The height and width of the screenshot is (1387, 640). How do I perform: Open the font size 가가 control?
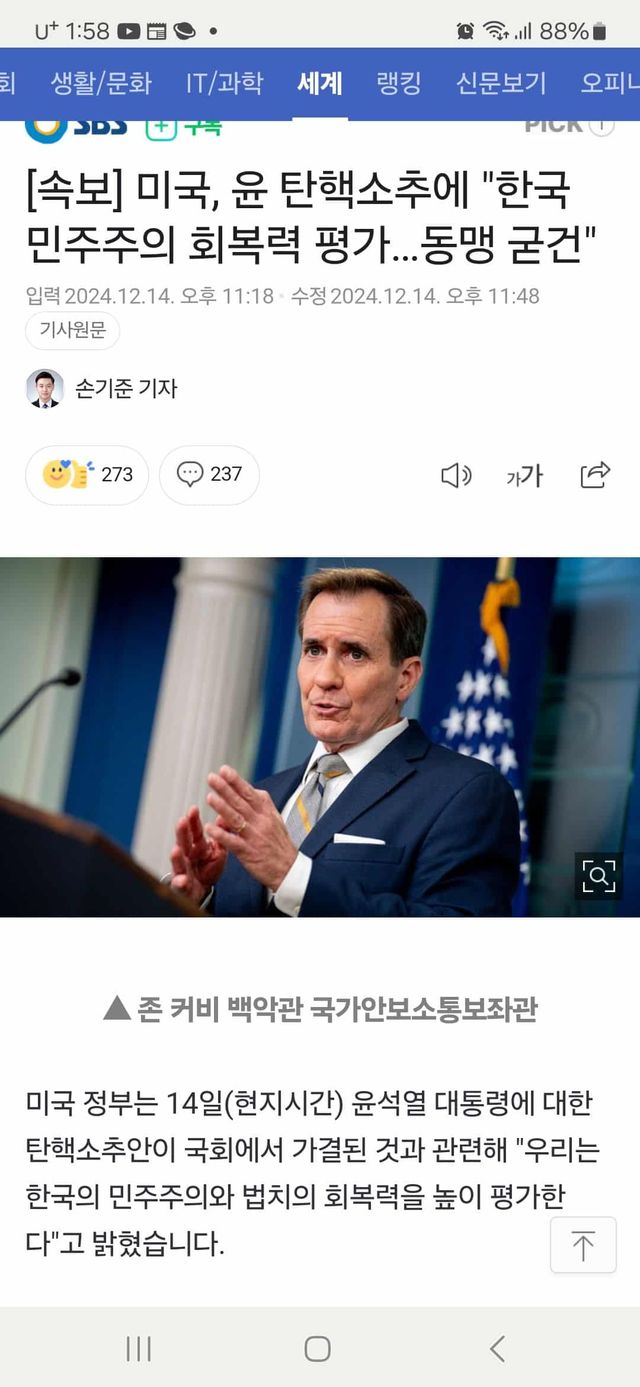point(525,476)
